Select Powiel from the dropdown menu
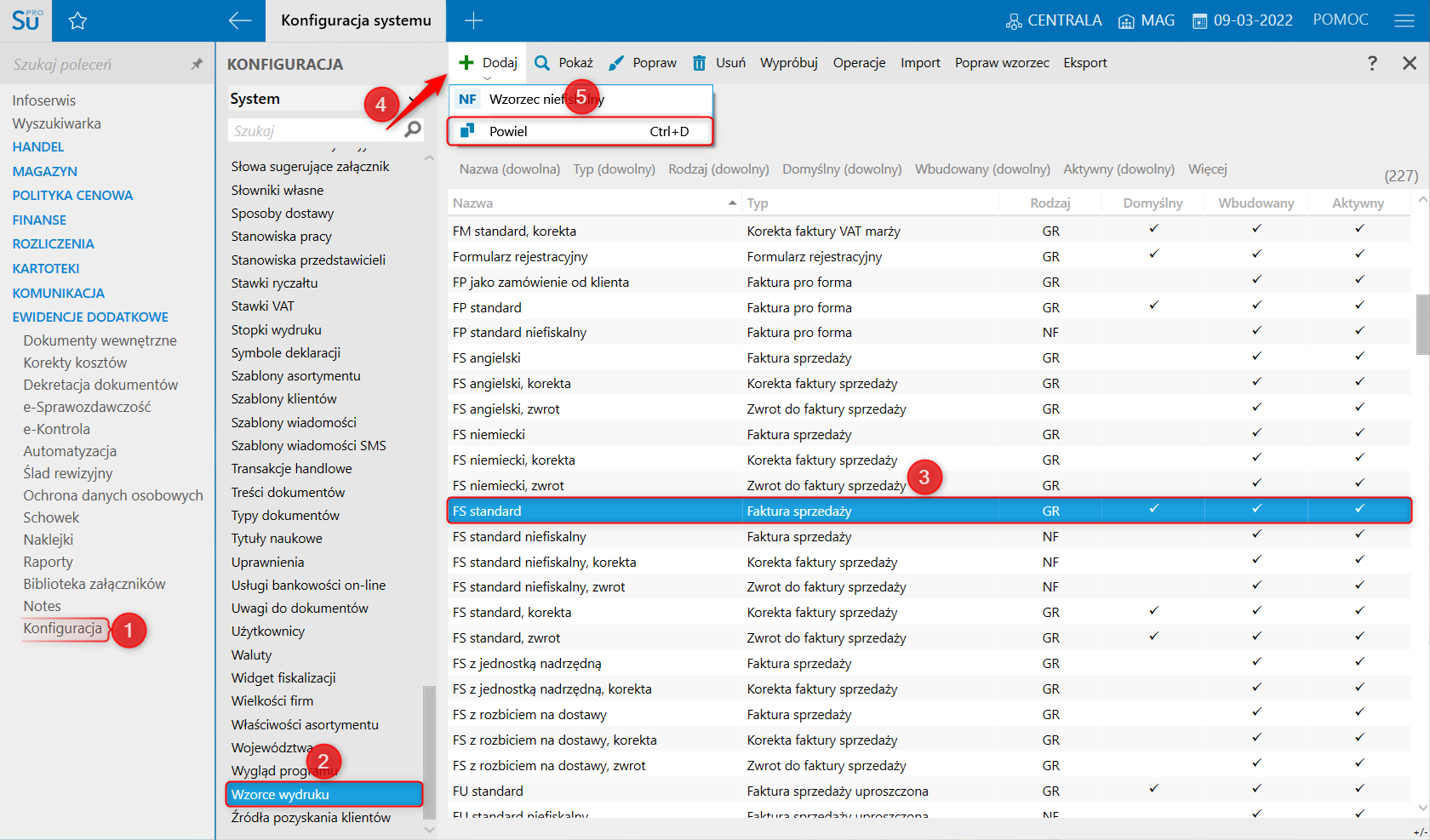Image resolution: width=1430 pixels, height=840 pixels. (508, 132)
